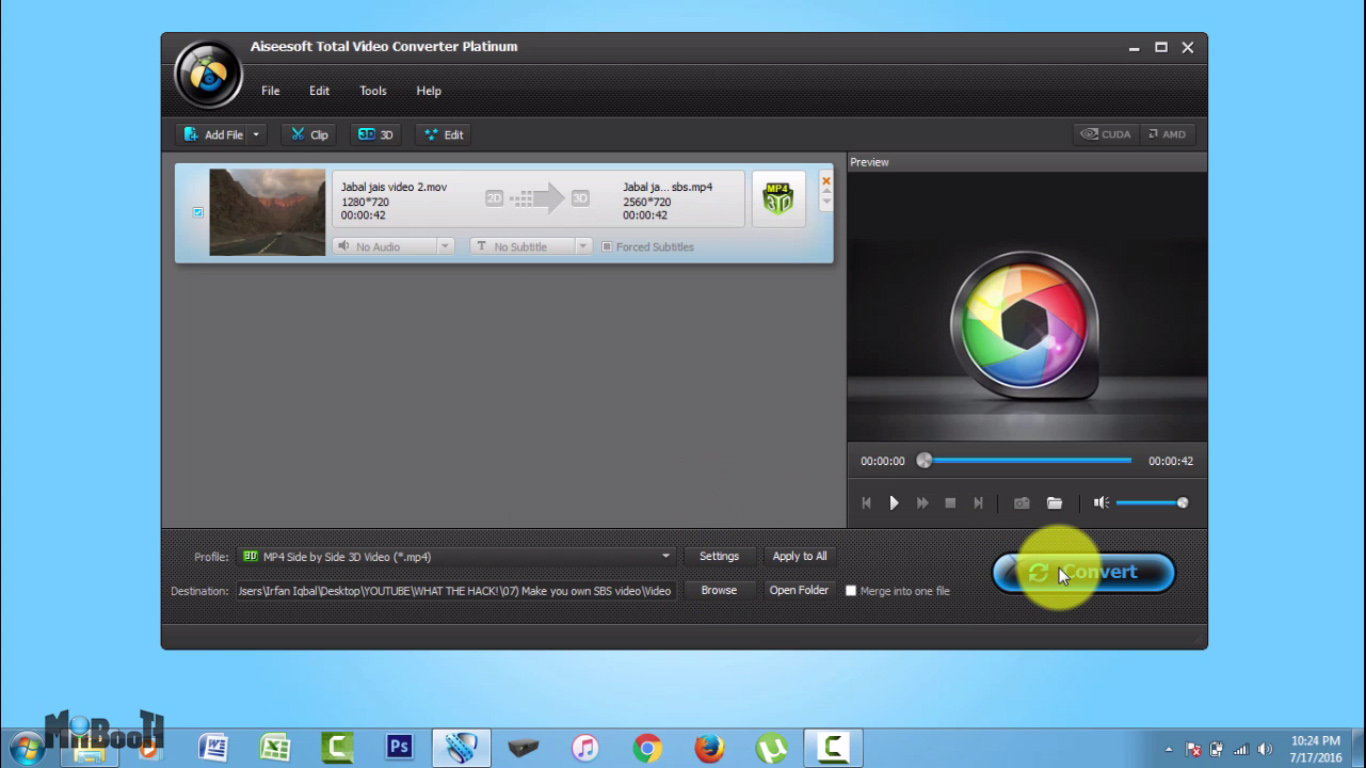Open the Tools menu
Image resolution: width=1366 pixels, height=768 pixels.
click(373, 91)
